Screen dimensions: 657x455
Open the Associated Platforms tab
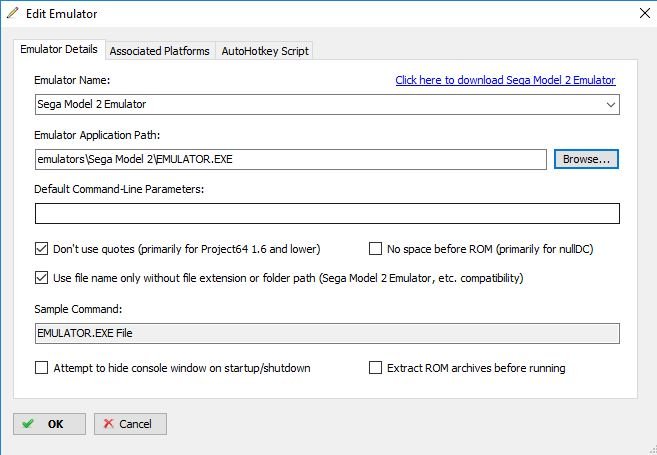160,51
